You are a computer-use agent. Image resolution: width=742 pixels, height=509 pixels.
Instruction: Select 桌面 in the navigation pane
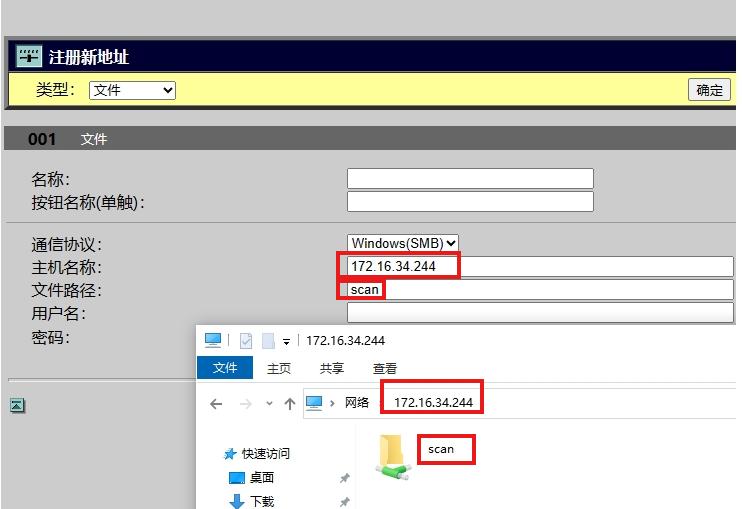251,478
